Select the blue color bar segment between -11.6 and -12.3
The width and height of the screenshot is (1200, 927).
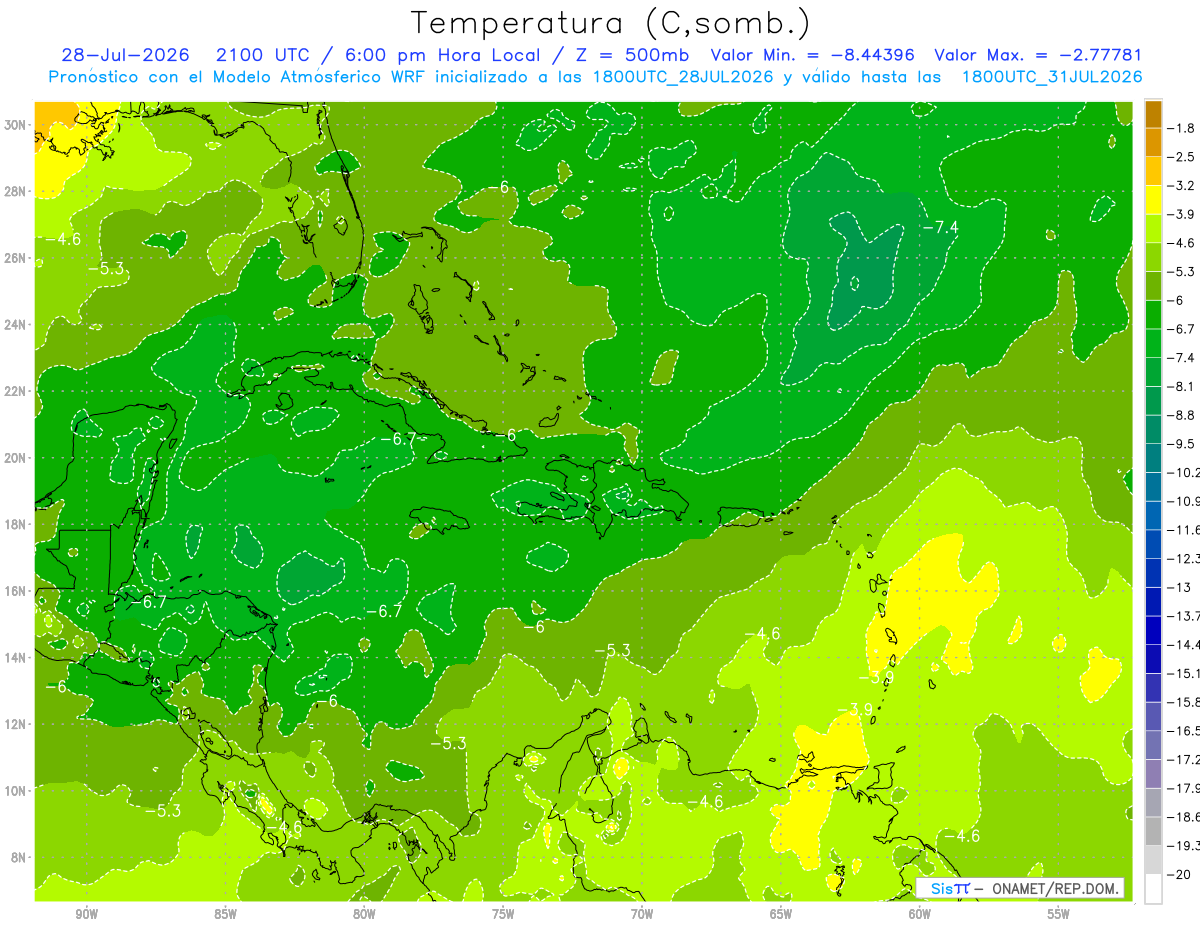(x=1153, y=544)
